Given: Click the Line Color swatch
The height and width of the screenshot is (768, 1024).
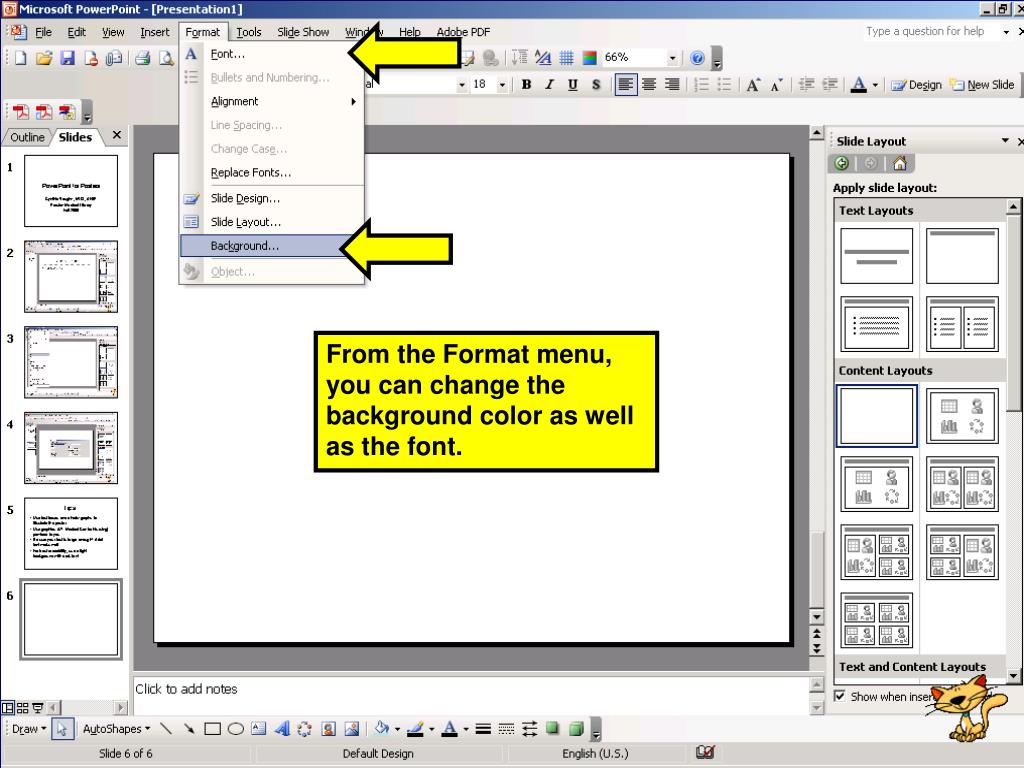Looking at the screenshot, I should 415,728.
